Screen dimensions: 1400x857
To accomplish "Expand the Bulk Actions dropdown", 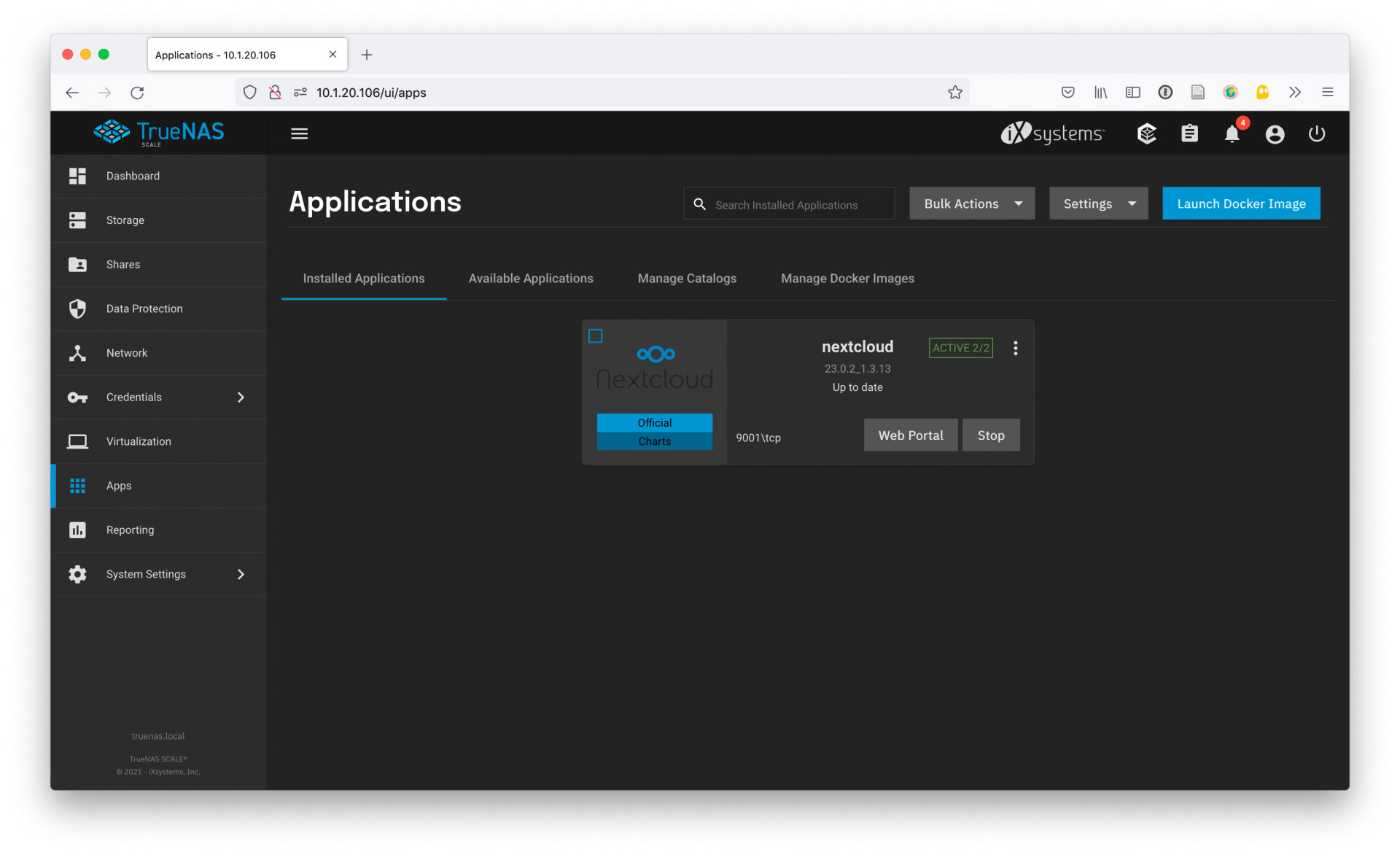I will pos(971,203).
